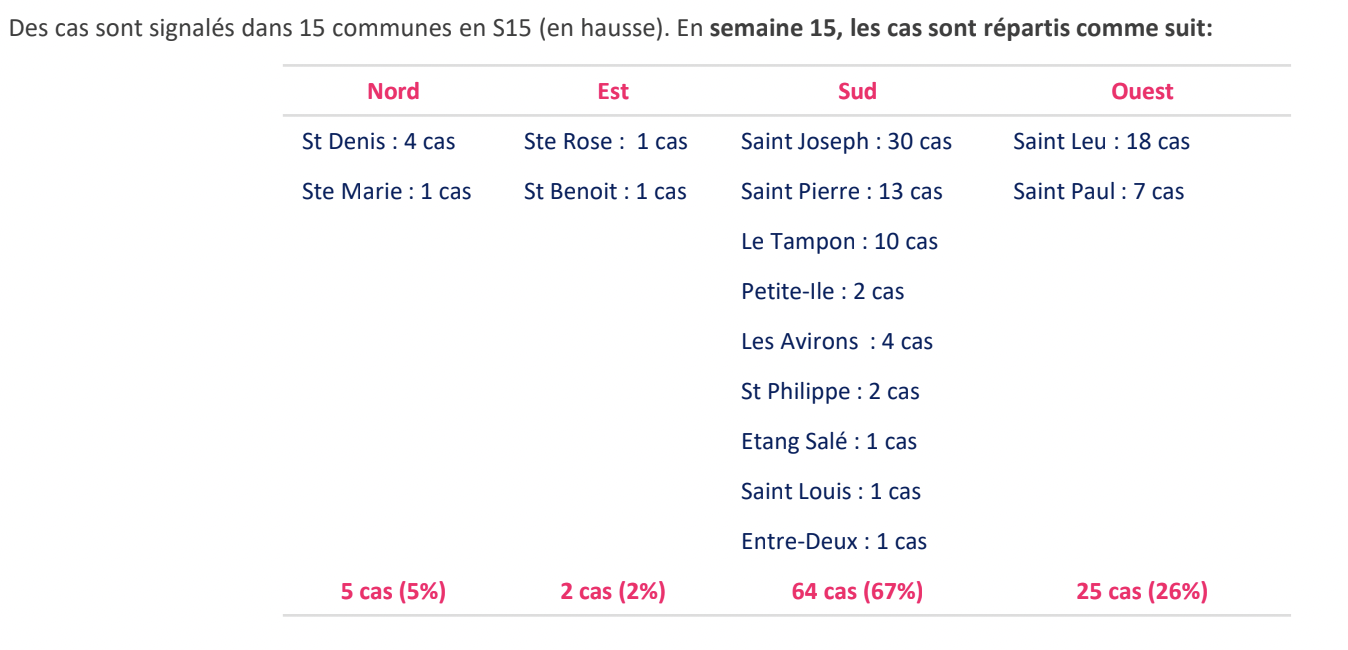Select the Ouest column header
Viewport: 1348px width, 650px height.
point(1142,91)
